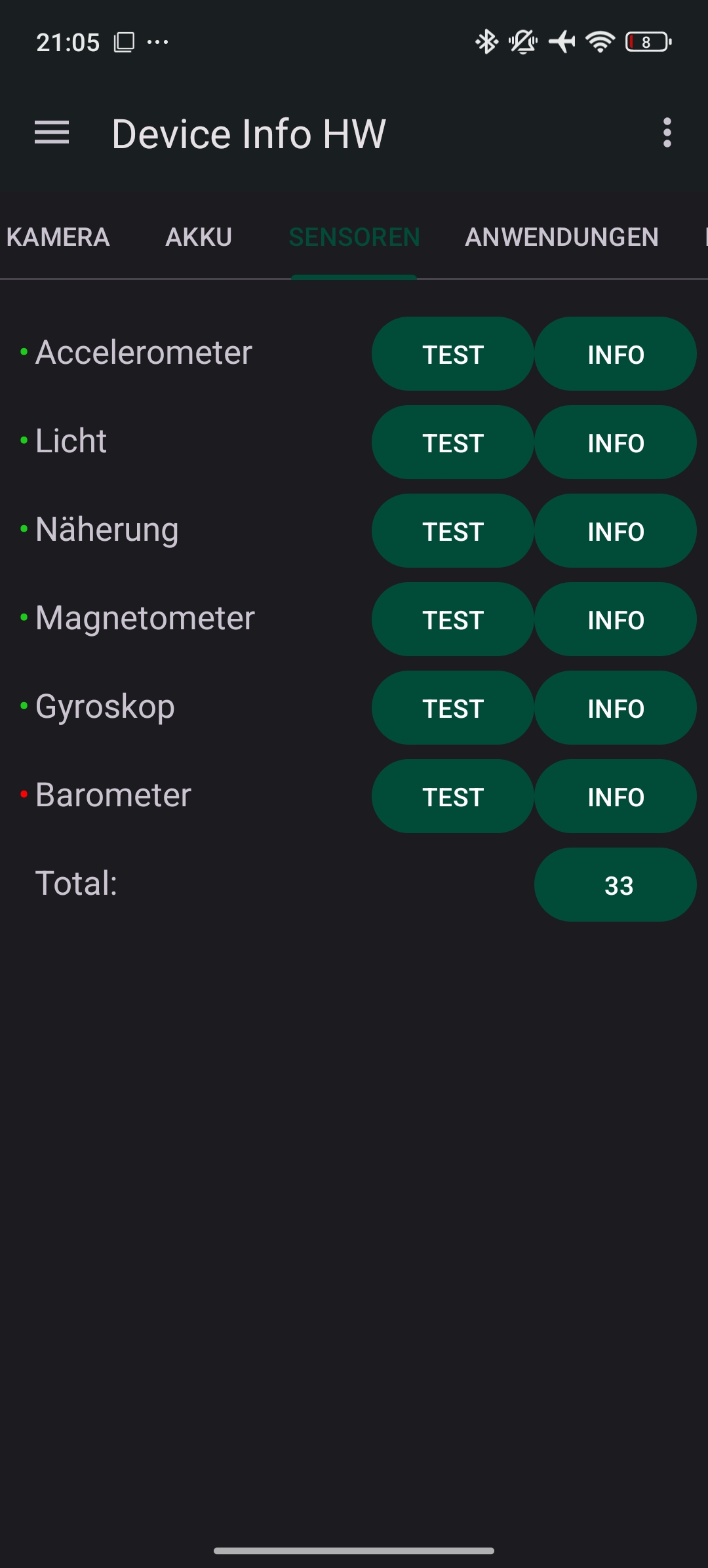Screen dimensions: 708x1568
Task: Tap the muted bell status icon
Action: 523,43
